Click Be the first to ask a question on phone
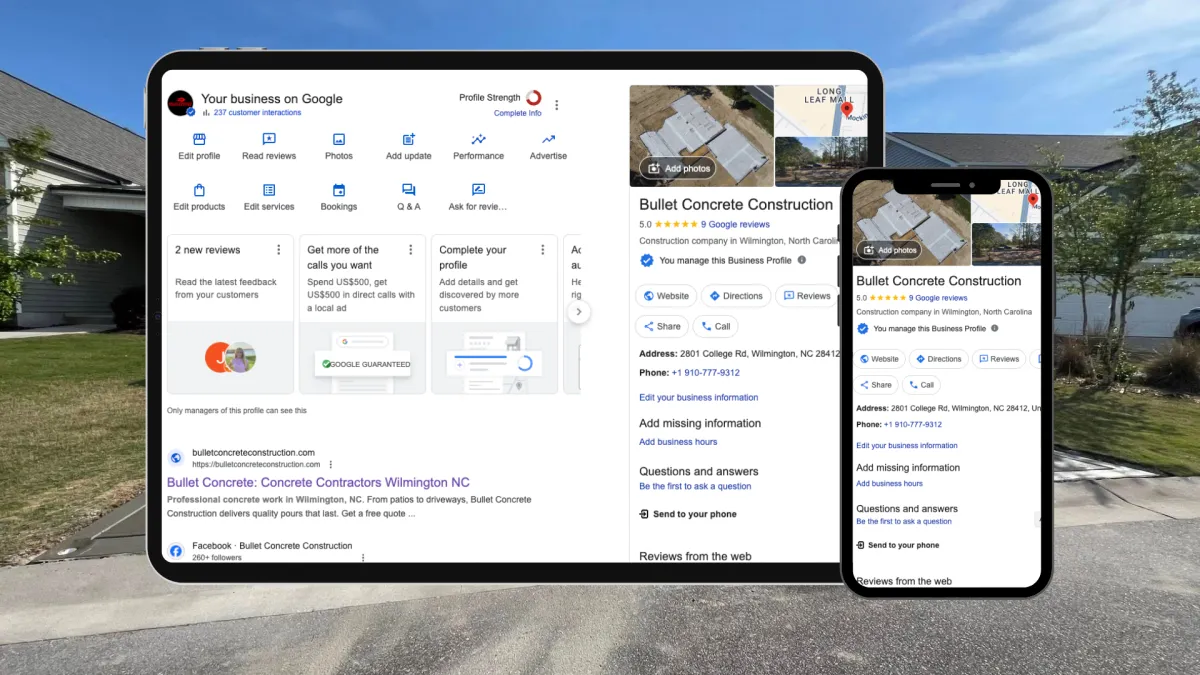This screenshot has width=1200, height=675. [x=904, y=521]
